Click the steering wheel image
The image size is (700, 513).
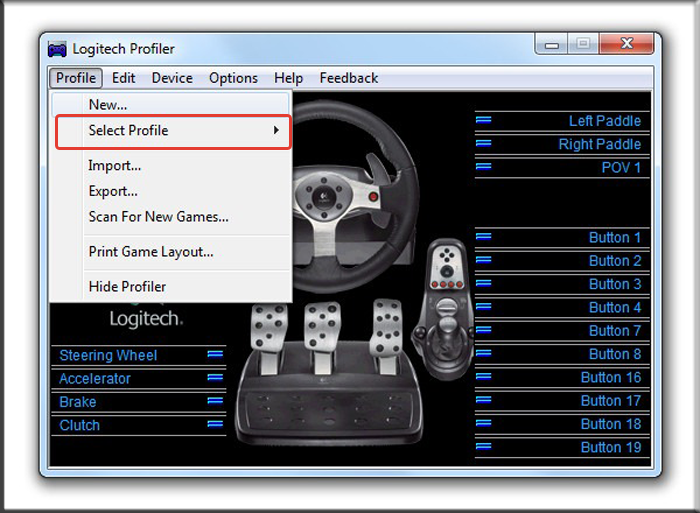click(x=355, y=196)
